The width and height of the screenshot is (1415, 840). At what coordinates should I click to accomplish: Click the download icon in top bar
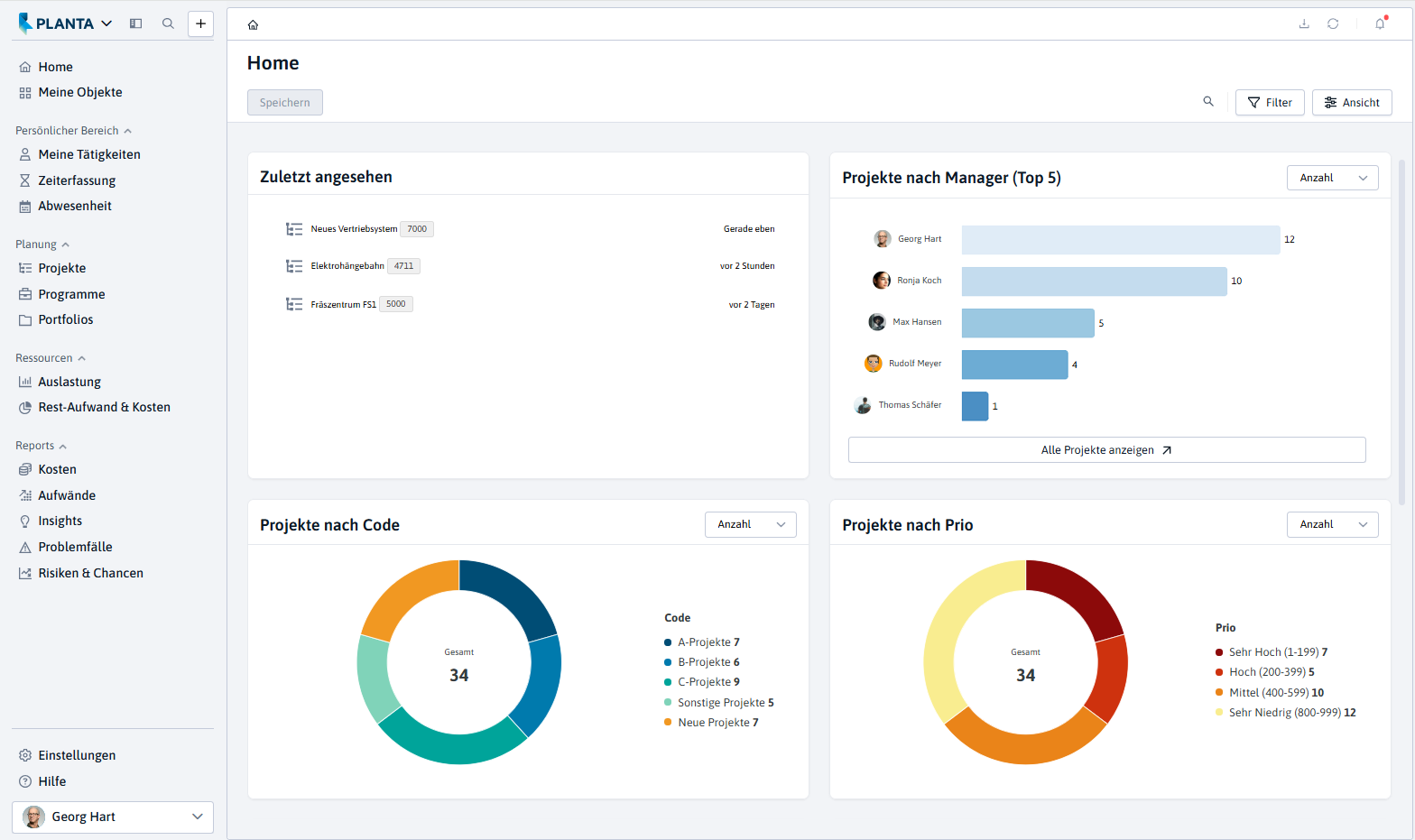[x=1304, y=23]
